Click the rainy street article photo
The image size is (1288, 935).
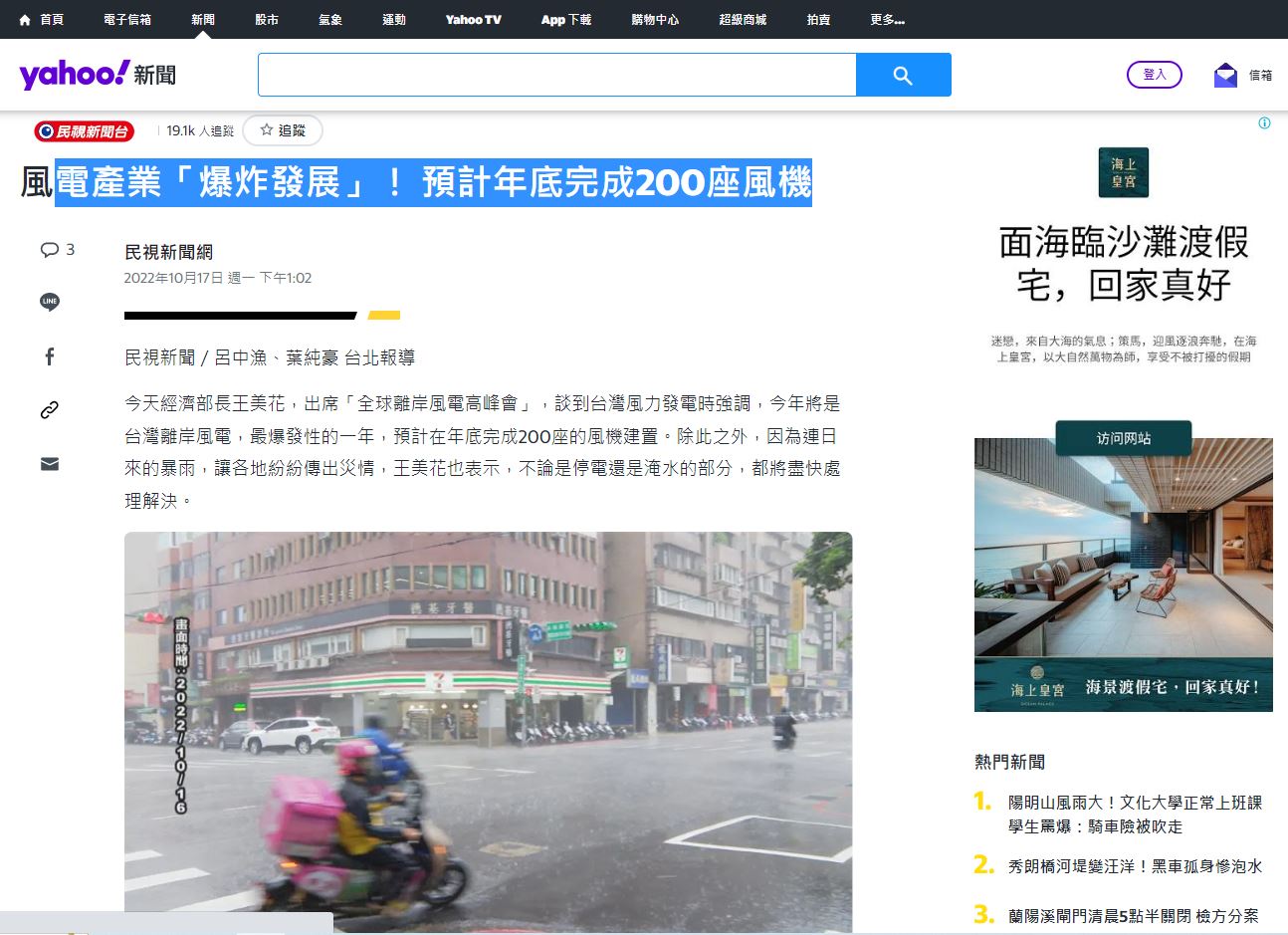click(489, 733)
